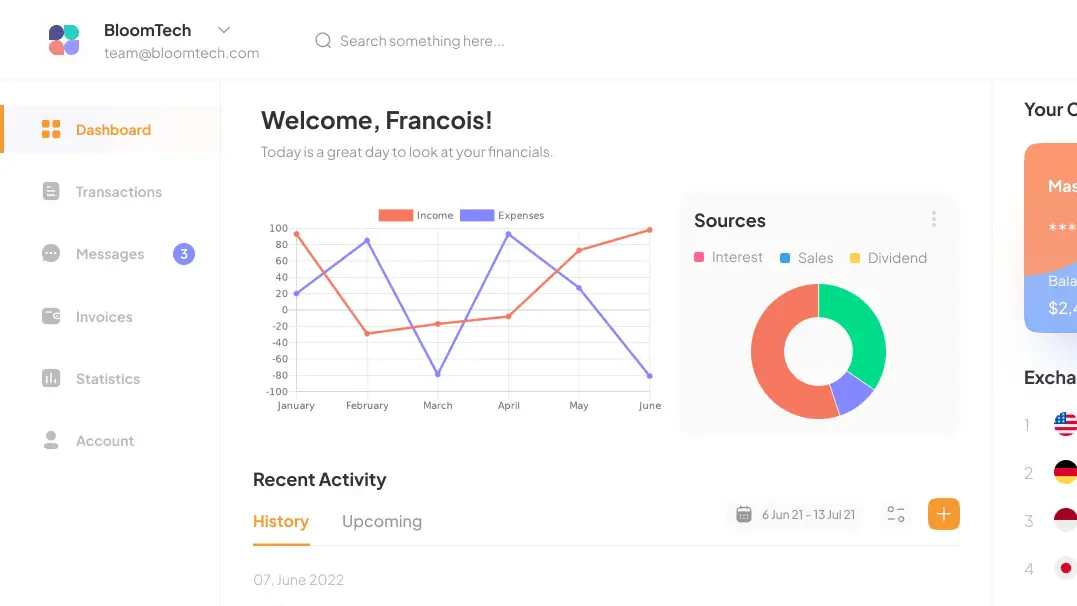Toggle the Sales source in the donut legend
The image size is (1077, 606).
point(806,257)
